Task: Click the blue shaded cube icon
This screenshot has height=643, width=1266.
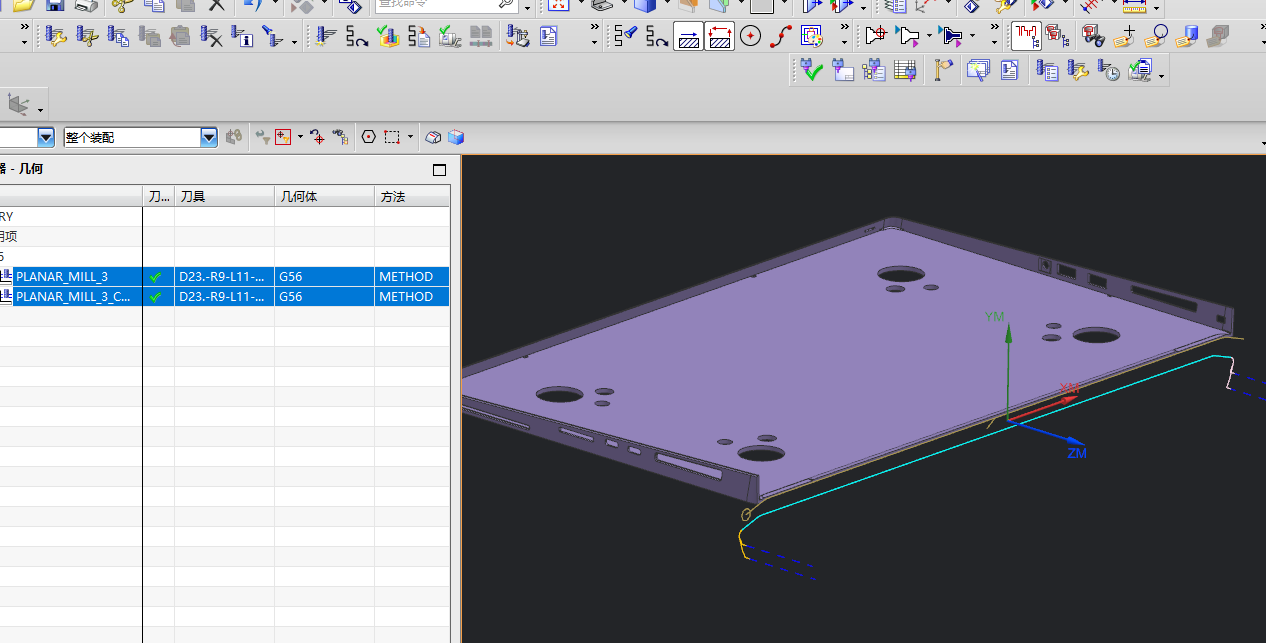Action: click(456, 137)
